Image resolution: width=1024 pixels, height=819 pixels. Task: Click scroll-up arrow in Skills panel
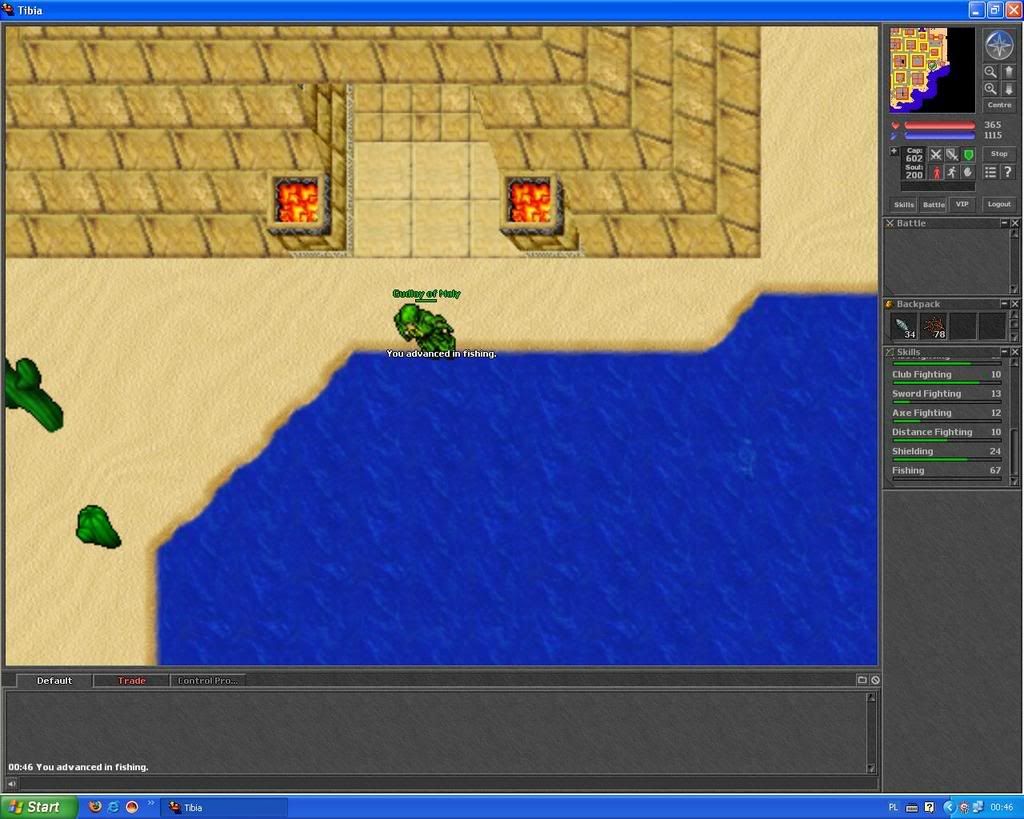tap(1014, 363)
